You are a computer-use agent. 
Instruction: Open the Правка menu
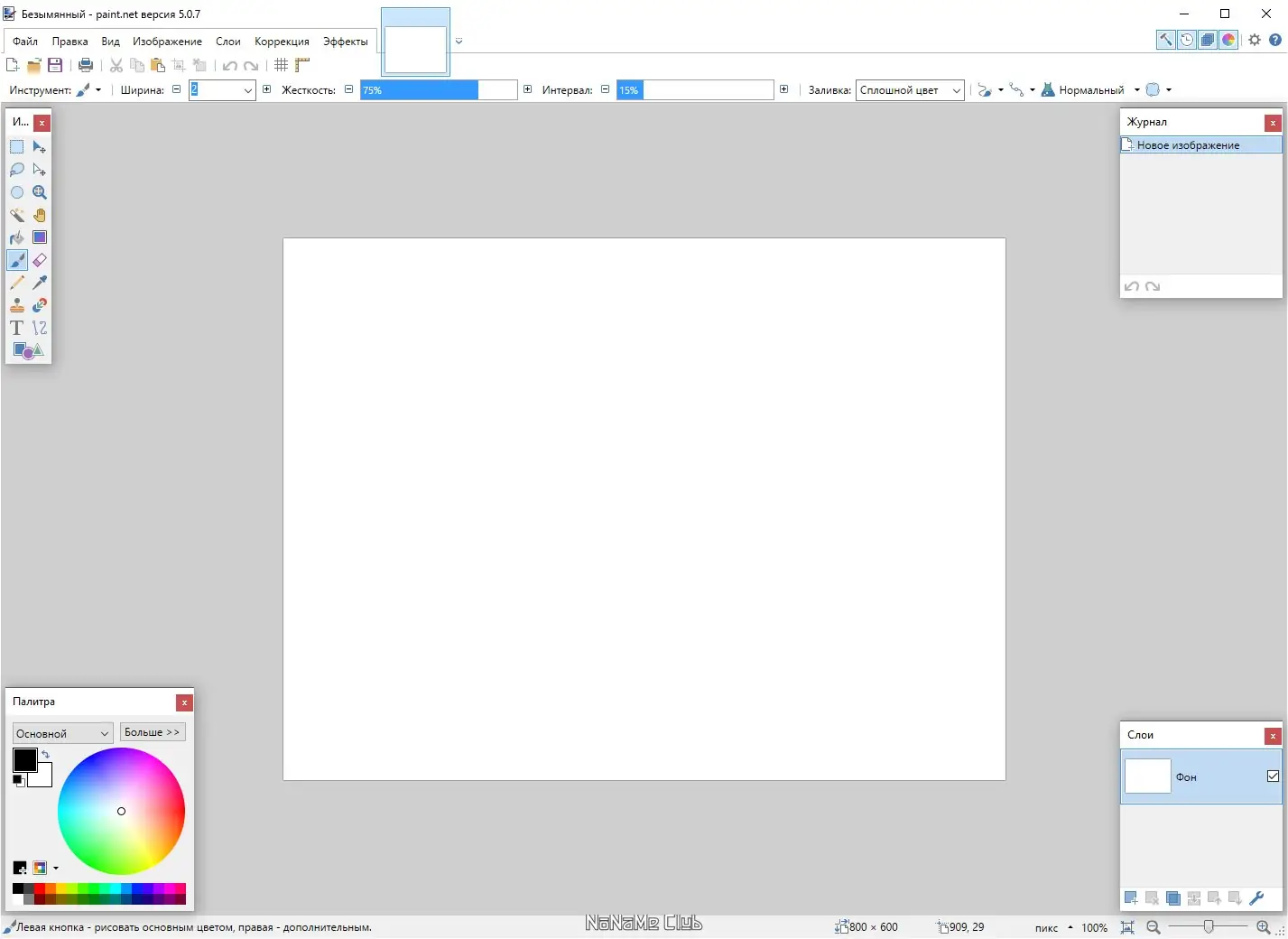coord(69,42)
